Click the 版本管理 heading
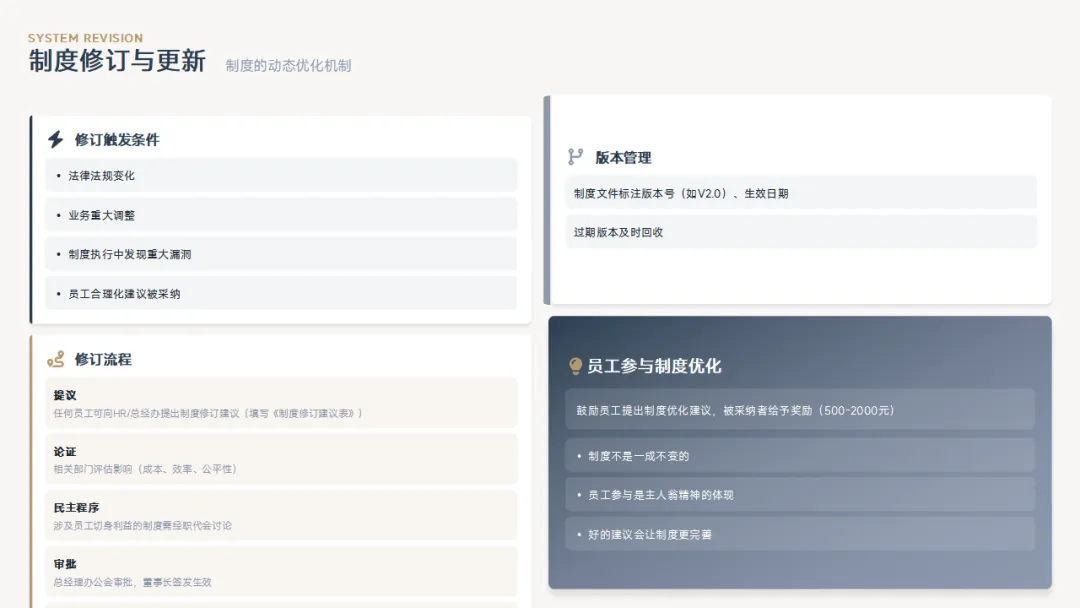This screenshot has height=608, width=1080. point(623,158)
